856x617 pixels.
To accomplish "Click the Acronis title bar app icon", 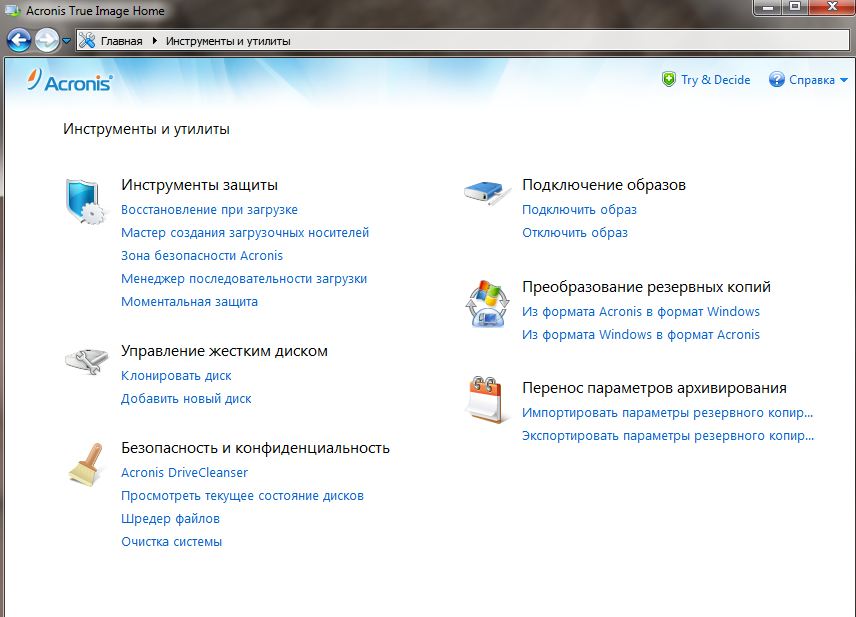I will tap(12, 10).
